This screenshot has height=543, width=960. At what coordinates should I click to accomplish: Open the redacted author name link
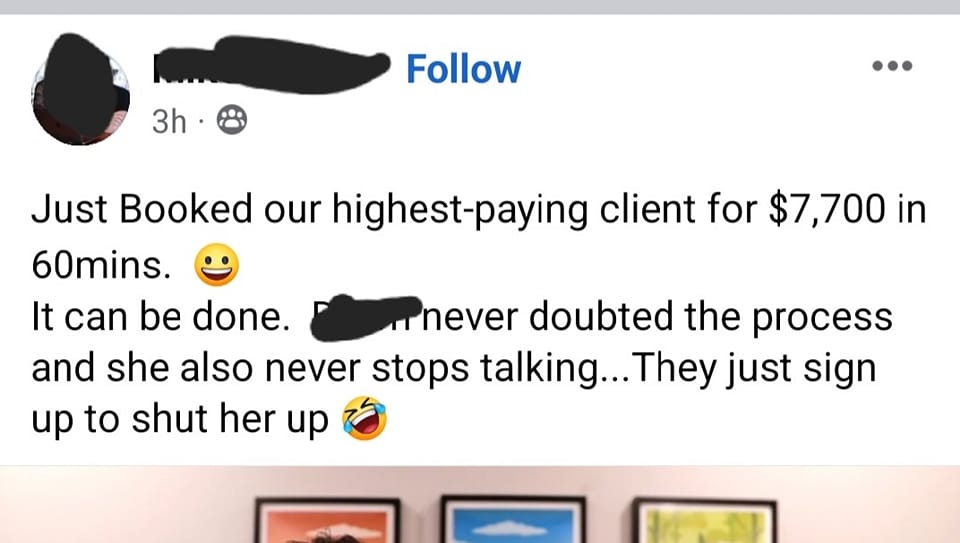click(x=271, y=66)
